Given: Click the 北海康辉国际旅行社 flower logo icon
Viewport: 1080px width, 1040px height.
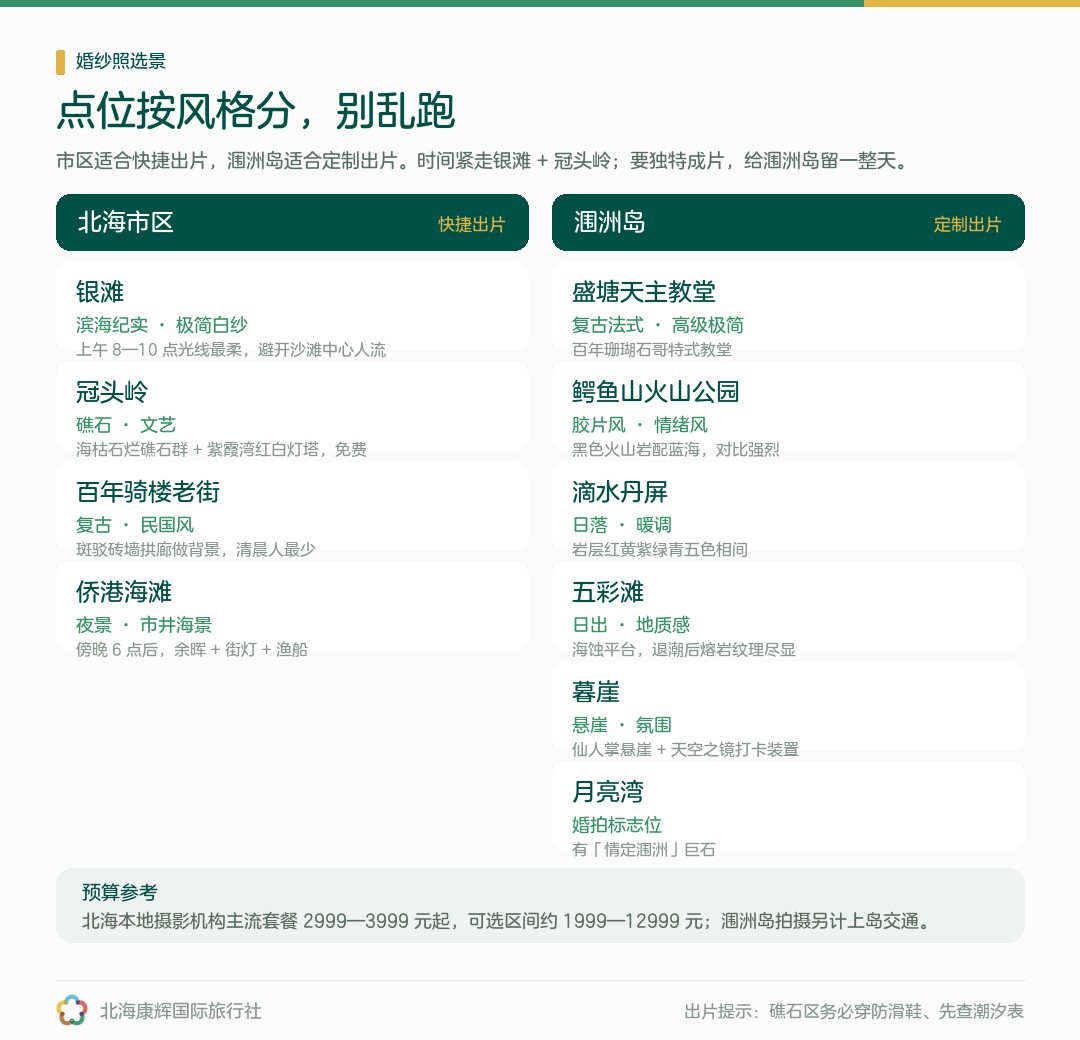Looking at the screenshot, I should click(x=72, y=1010).
